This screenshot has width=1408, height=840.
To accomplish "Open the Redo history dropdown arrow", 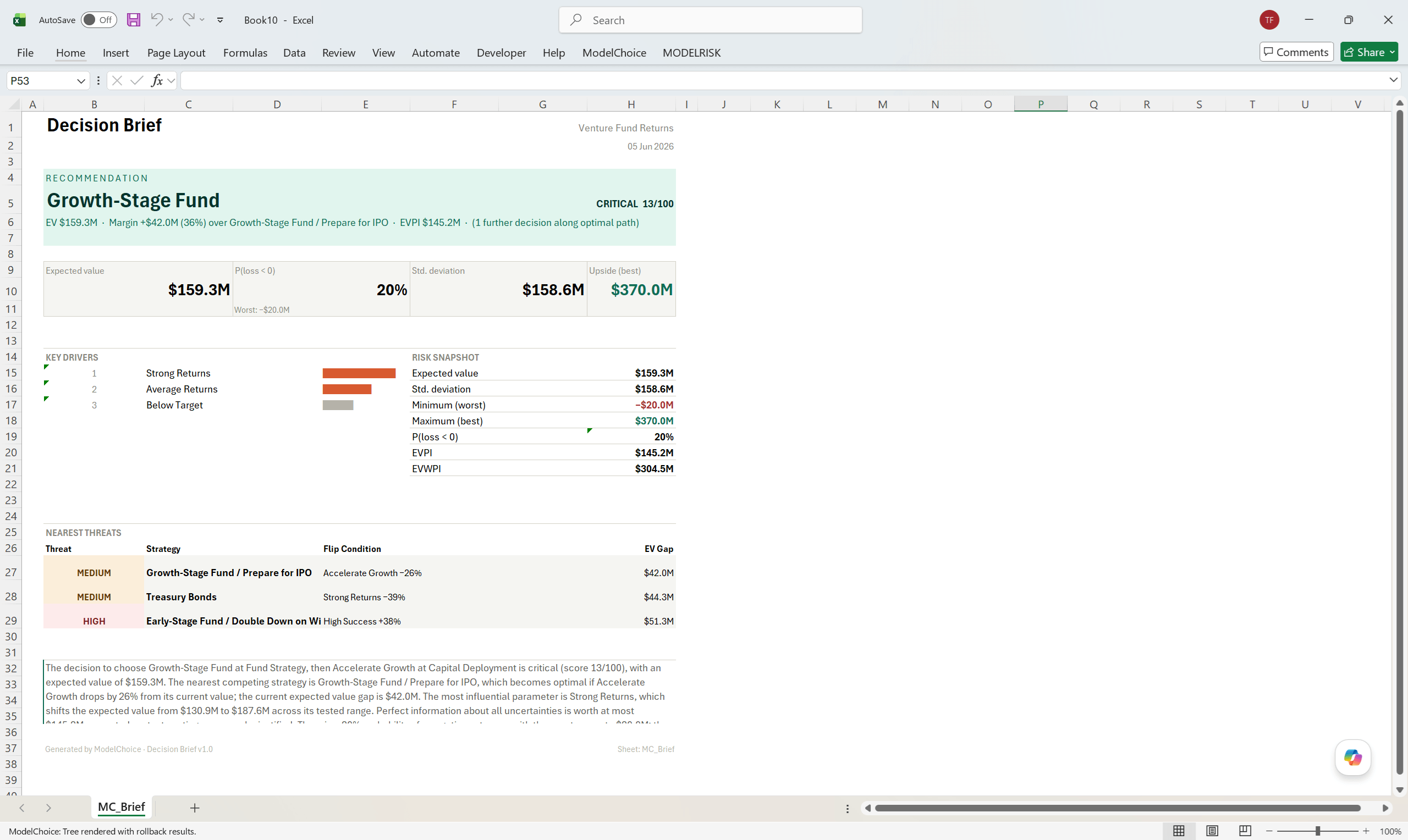I will [x=202, y=20].
